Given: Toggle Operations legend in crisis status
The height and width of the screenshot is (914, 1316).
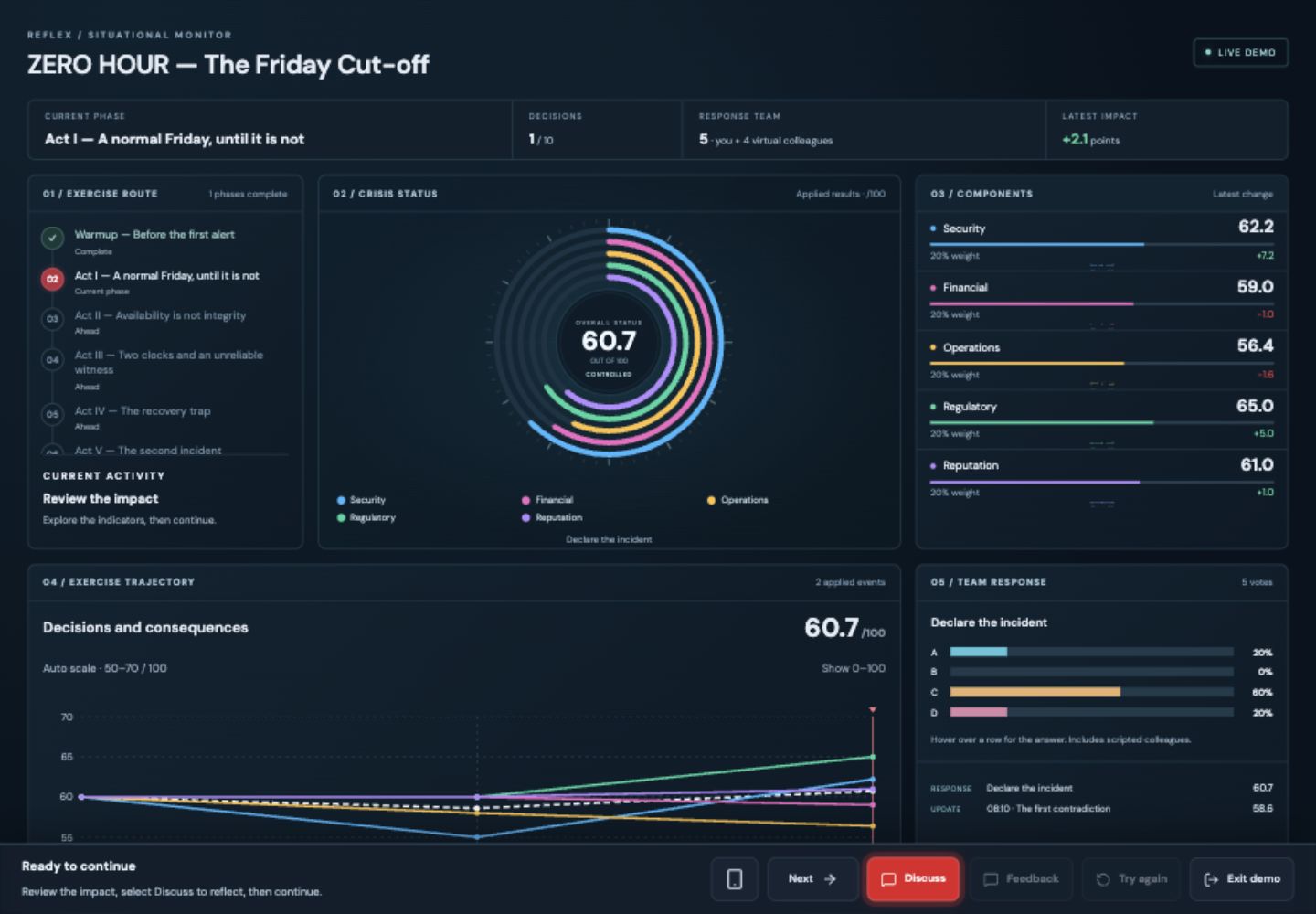Looking at the screenshot, I should (x=738, y=500).
